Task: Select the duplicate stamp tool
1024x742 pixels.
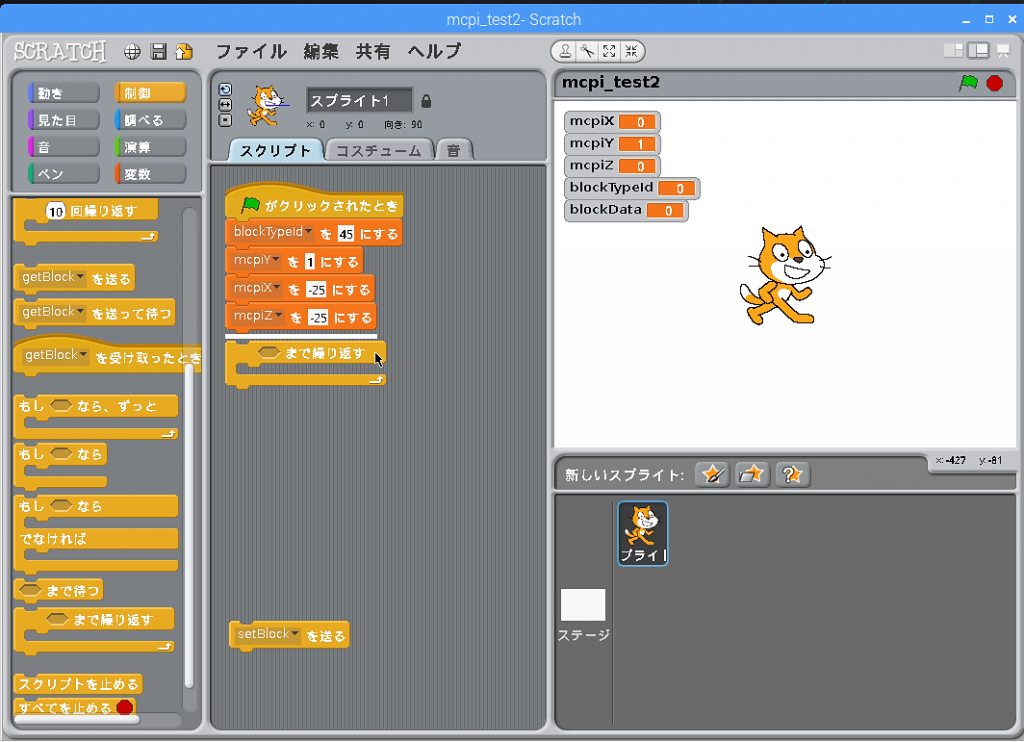Action: [x=566, y=51]
